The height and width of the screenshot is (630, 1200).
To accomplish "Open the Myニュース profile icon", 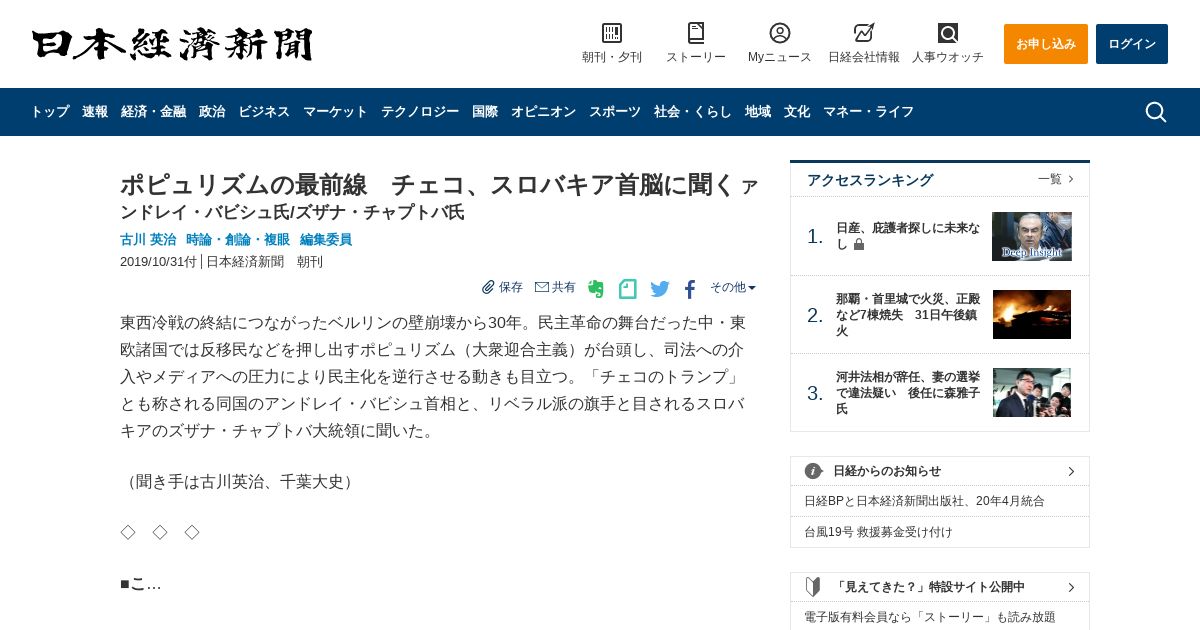I will coord(780,33).
